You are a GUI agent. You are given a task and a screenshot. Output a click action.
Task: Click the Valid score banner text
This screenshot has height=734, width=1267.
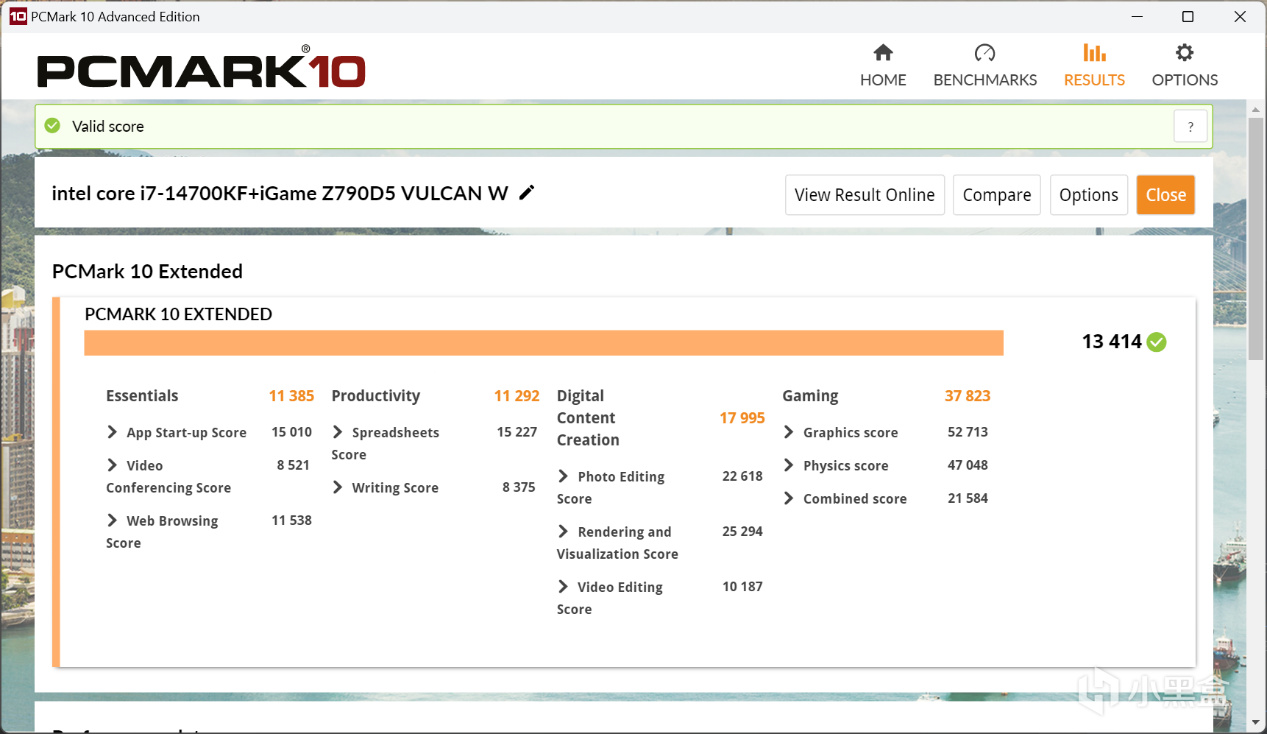point(108,126)
